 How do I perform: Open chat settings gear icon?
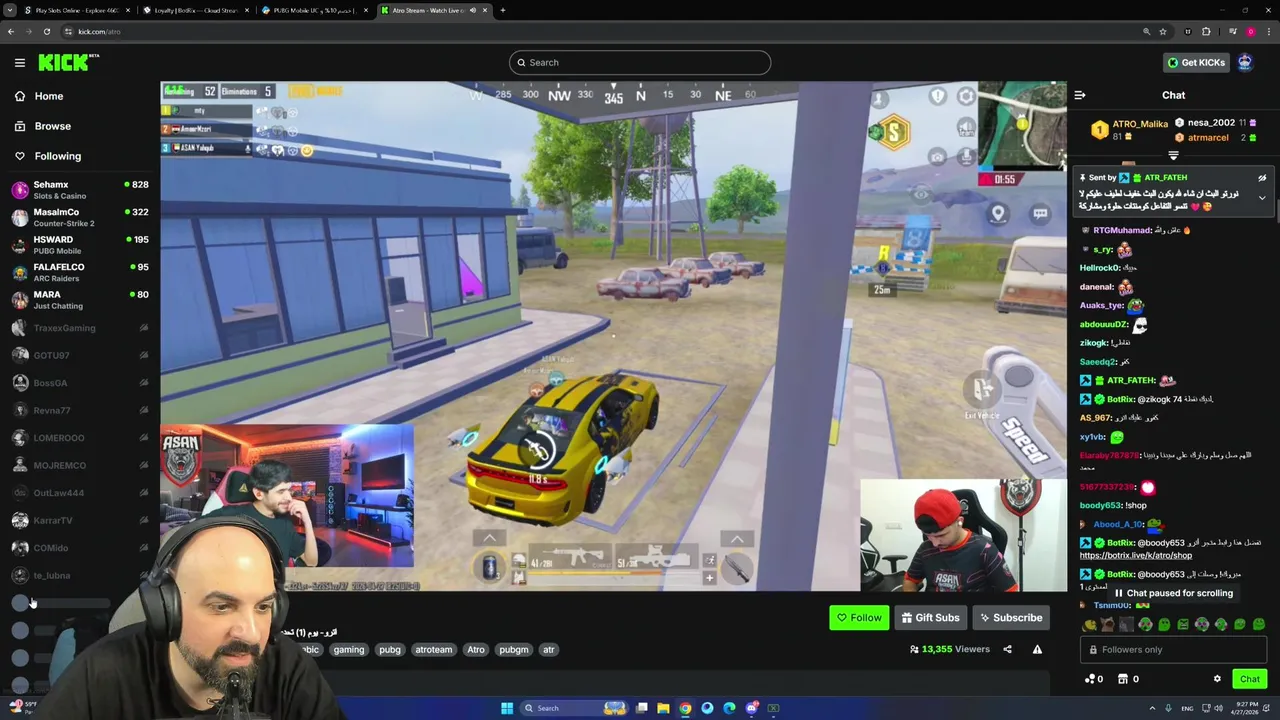pyautogui.click(x=1217, y=679)
